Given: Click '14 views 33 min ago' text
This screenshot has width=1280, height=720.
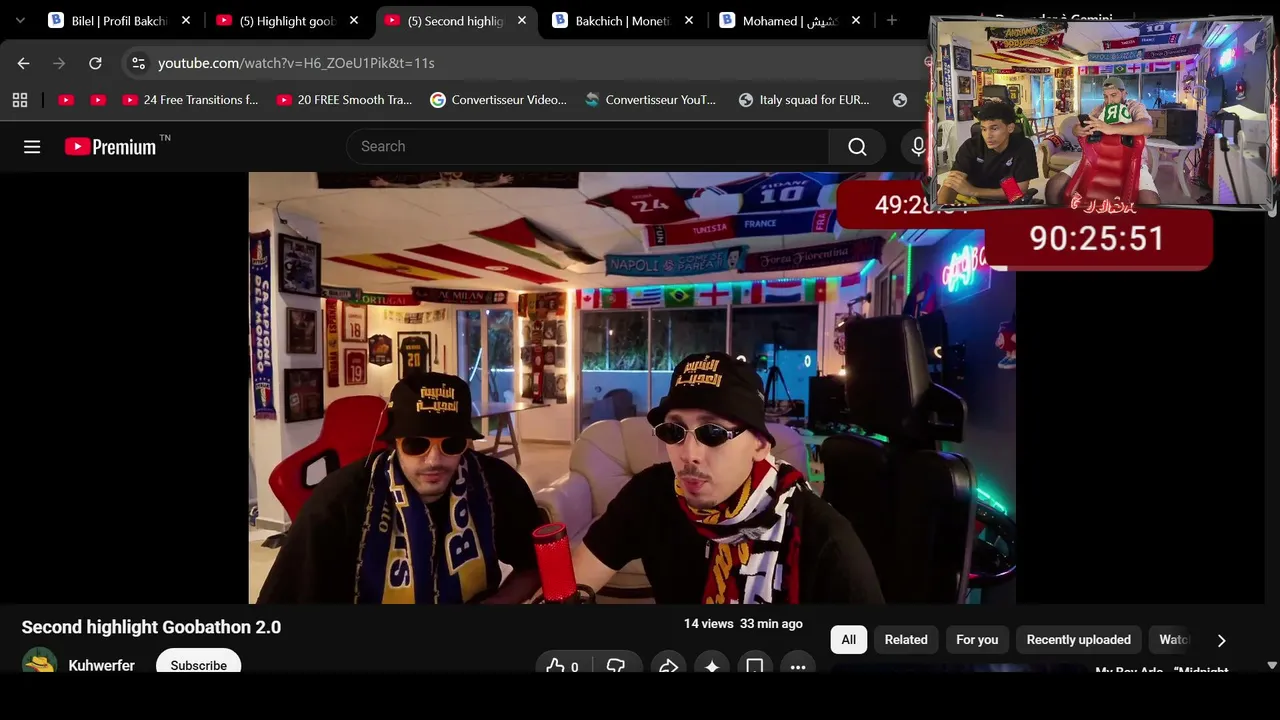Looking at the screenshot, I should 743,623.
